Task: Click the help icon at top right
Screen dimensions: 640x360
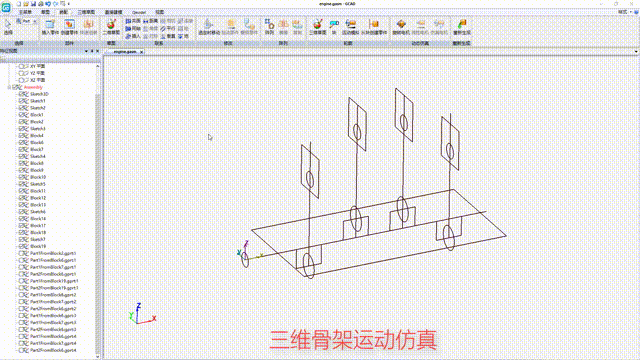Action: click(x=636, y=12)
